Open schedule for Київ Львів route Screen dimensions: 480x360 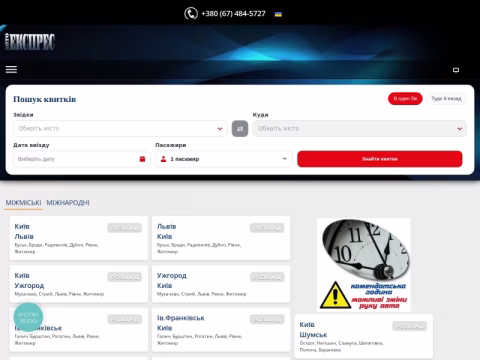point(125,228)
